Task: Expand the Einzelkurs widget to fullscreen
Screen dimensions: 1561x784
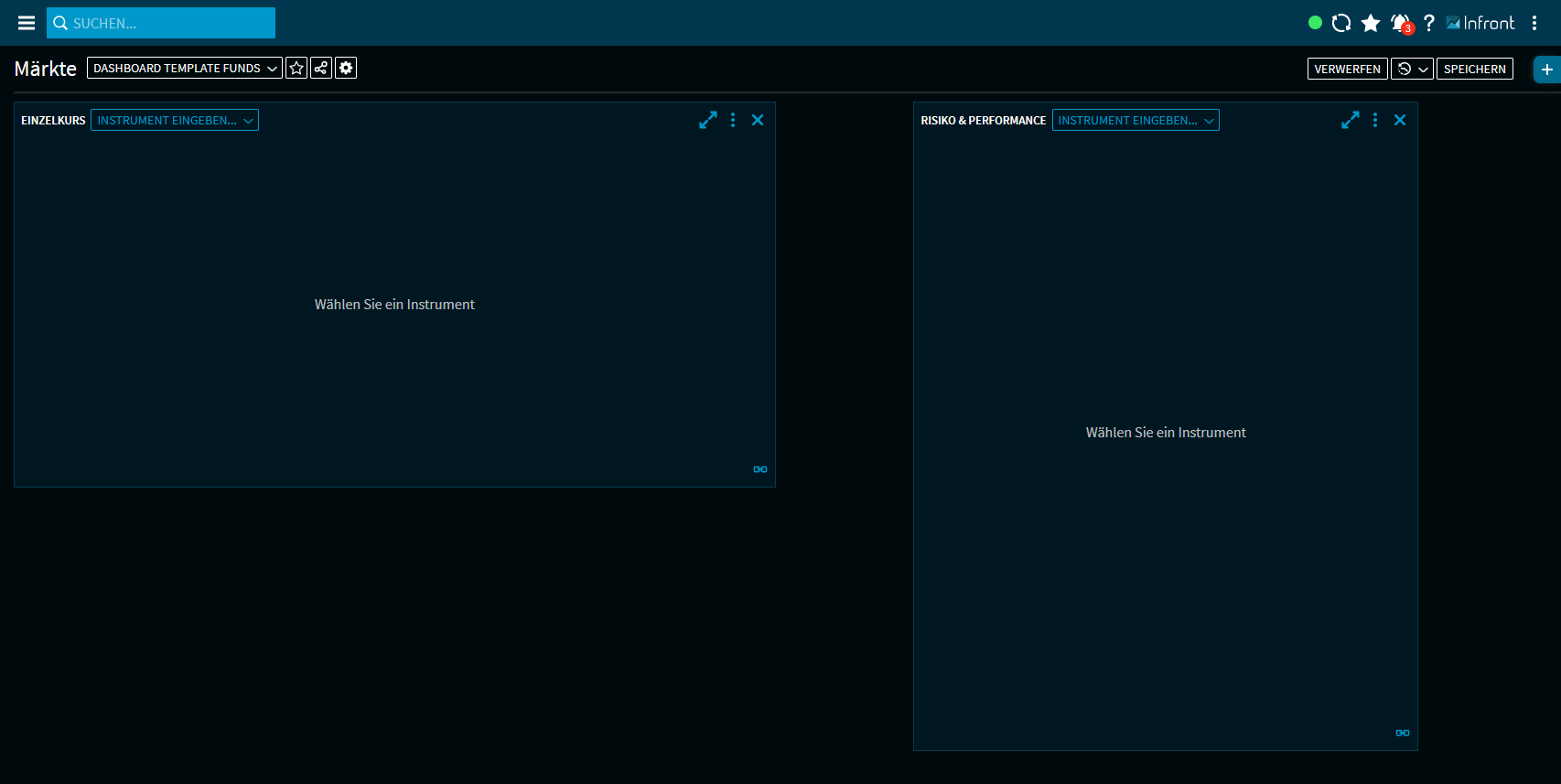Action: pyautogui.click(x=708, y=120)
